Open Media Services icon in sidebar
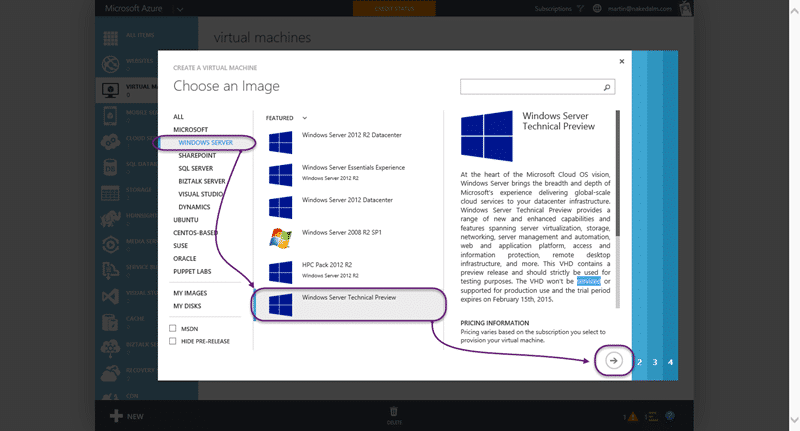Screen dimensions: 800x431 coord(110,245)
